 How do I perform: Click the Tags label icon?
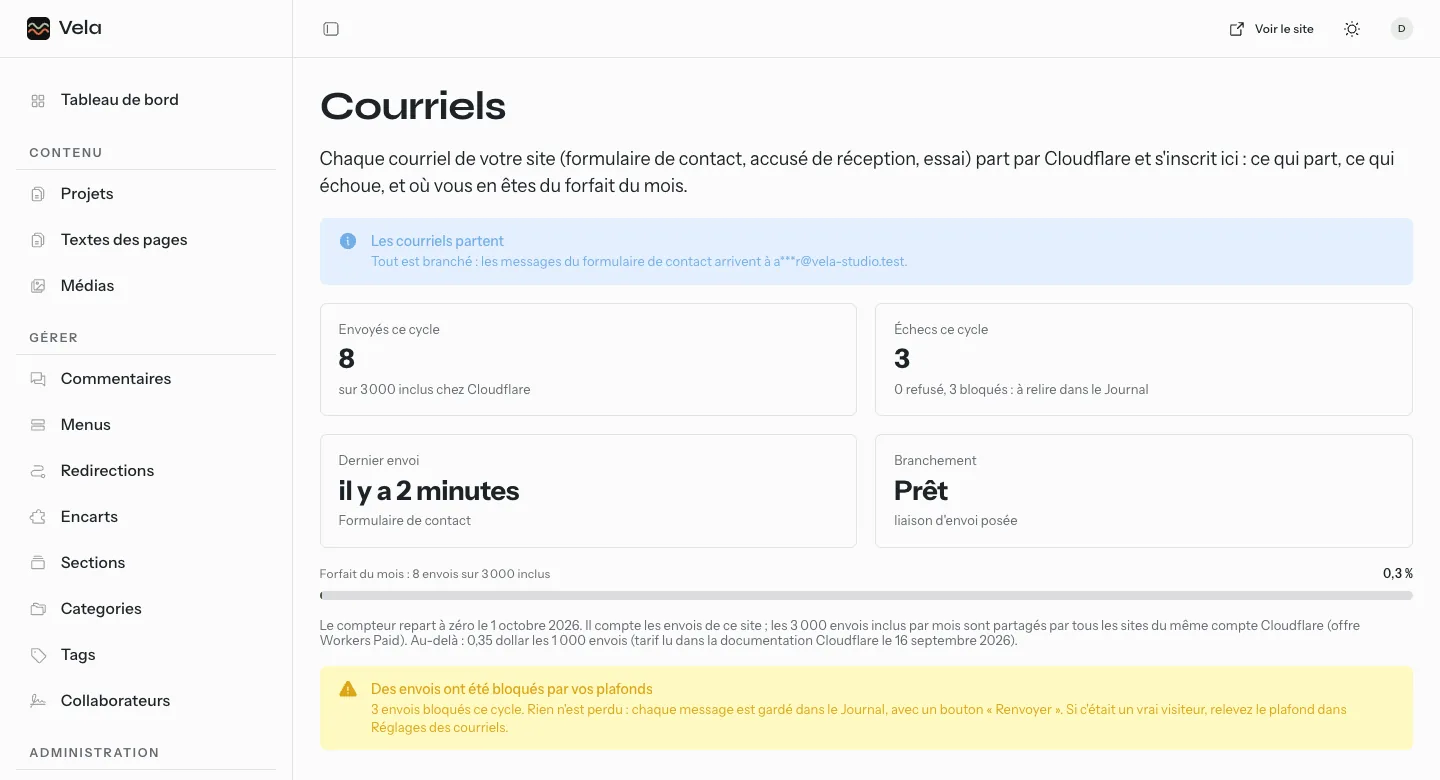coord(38,655)
